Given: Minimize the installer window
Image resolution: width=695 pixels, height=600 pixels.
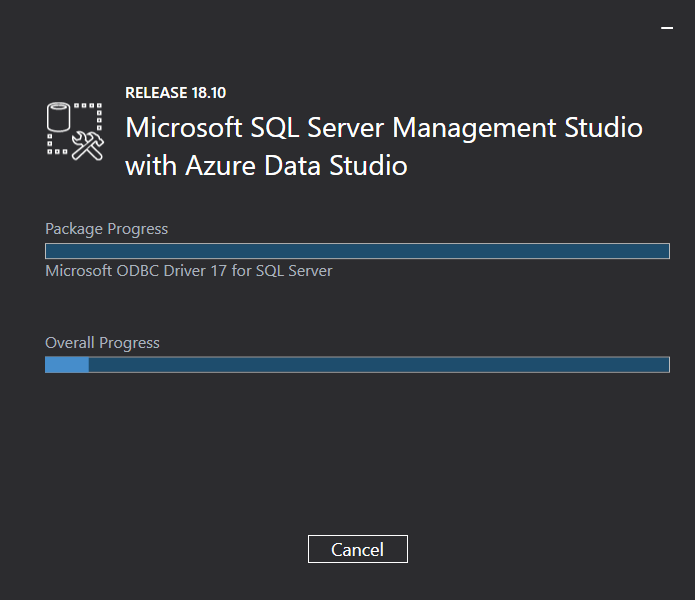Looking at the screenshot, I should click(667, 27).
